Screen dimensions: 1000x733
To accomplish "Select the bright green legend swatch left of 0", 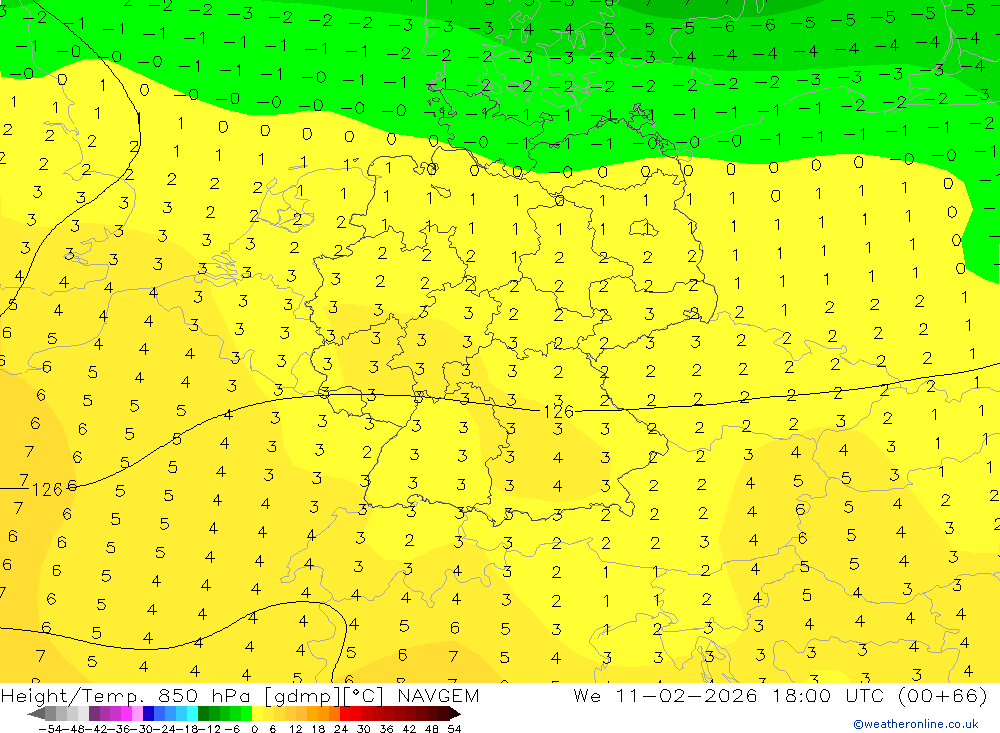I will coord(246,713).
